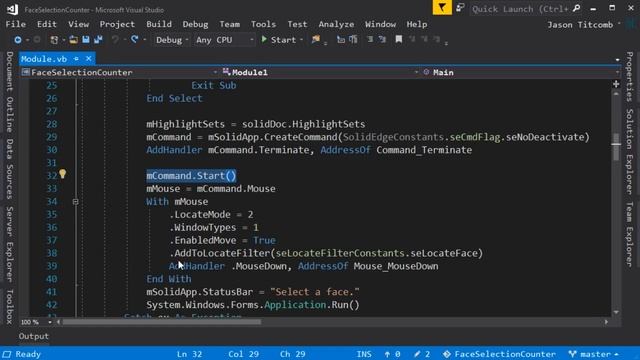This screenshot has width=640, height=360.
Task: Click the pencil pending changes indicator
Action: click(422, 354)
